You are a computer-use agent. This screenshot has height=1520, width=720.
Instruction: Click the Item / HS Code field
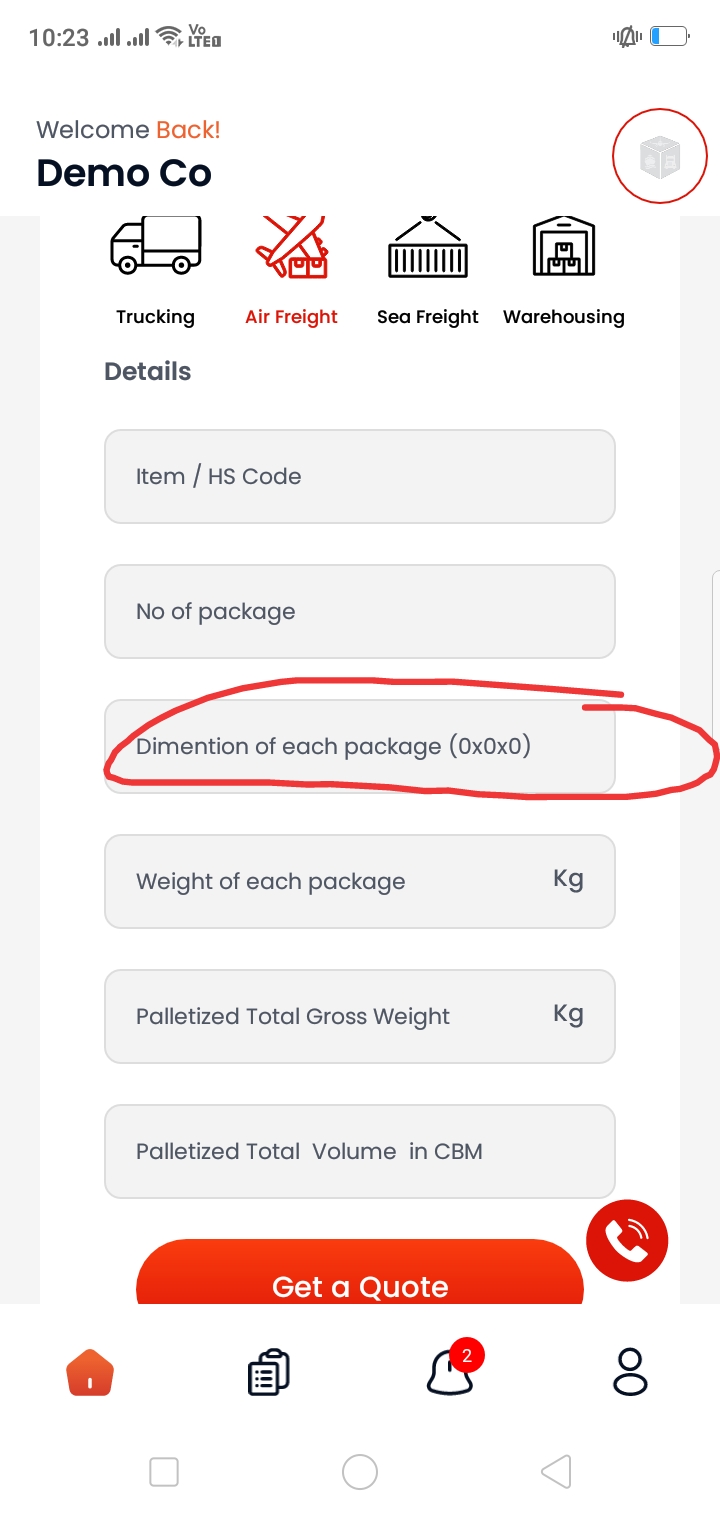[x=360, y=476]
